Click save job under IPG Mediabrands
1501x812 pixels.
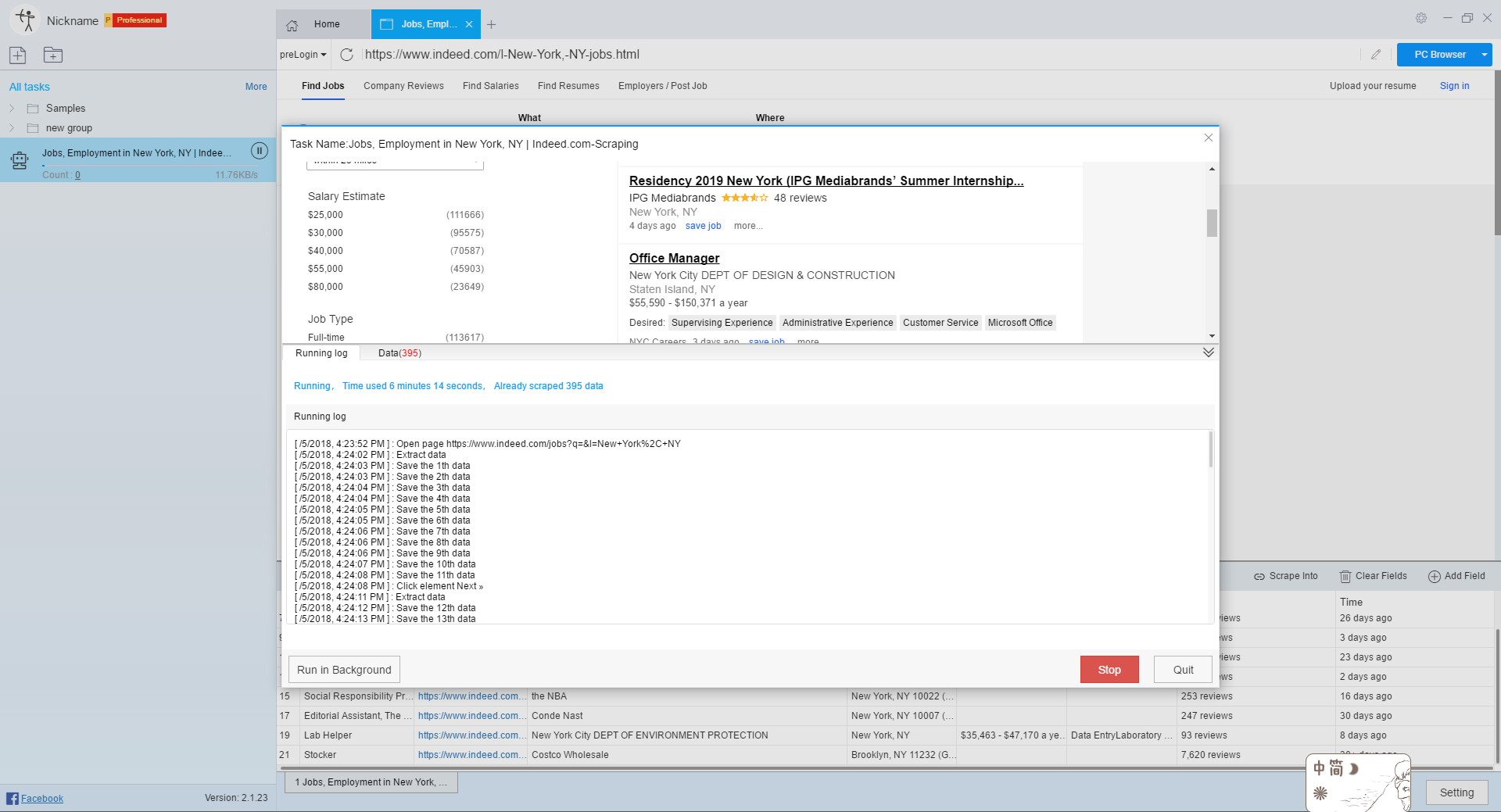click(704, 226)
